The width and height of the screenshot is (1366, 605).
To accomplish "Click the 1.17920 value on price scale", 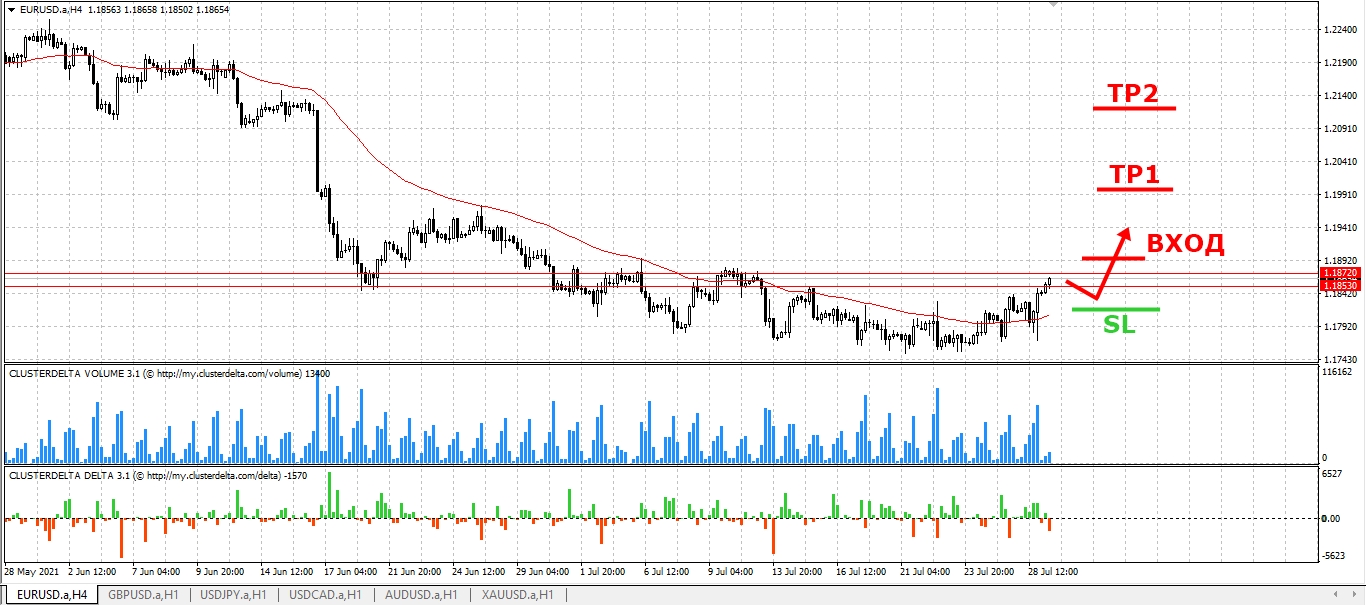I will point(1339,326).
